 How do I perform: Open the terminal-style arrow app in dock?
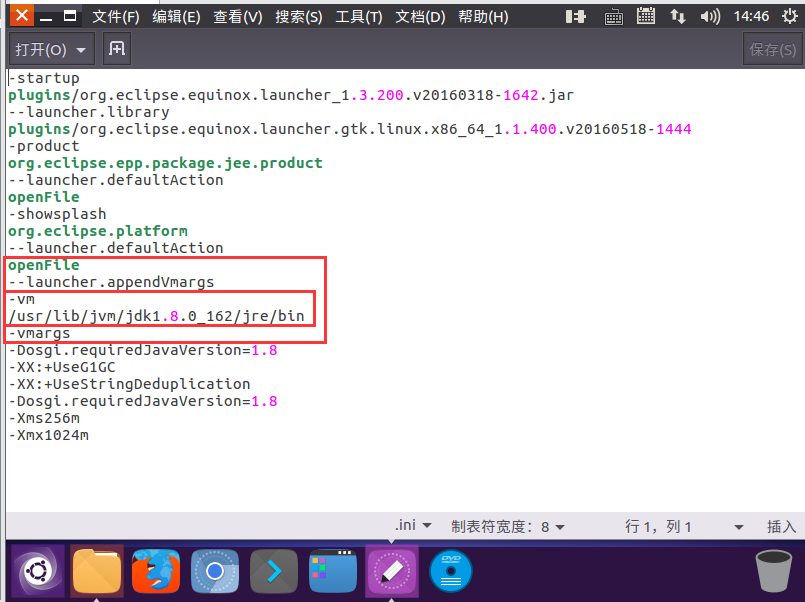(274, 571)
